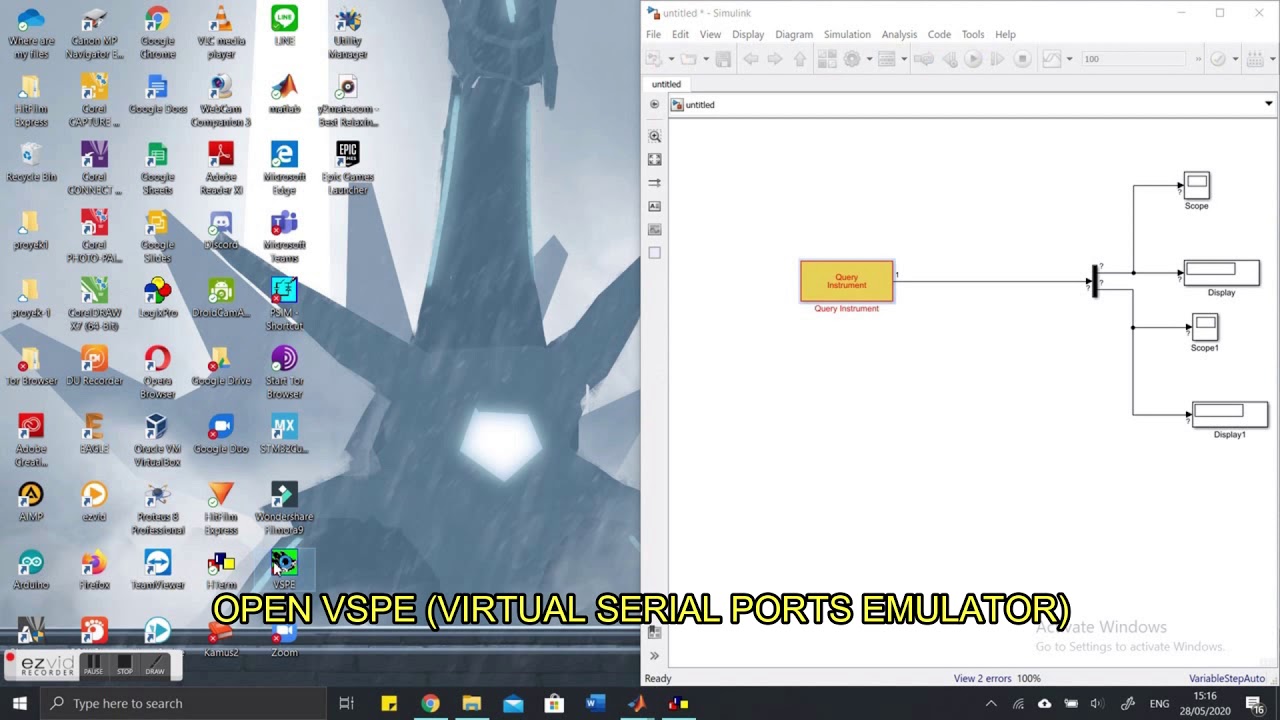Screen dimensions: 1280x720
Task: Click the Model Advisor checkmark icon
Action: (1217, 59)
